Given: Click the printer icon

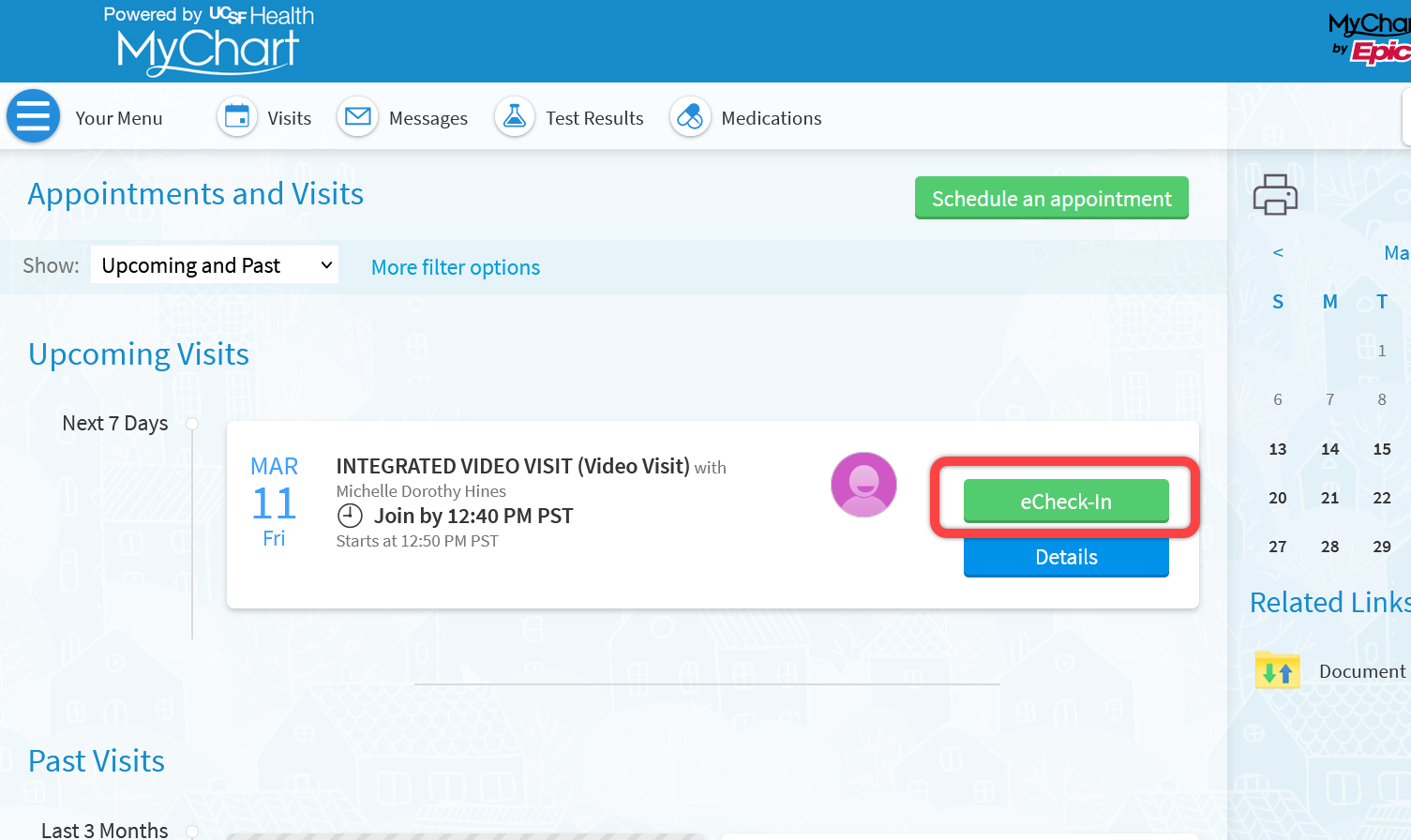Looking at the screenshot, I should [x=1275, y=194].
